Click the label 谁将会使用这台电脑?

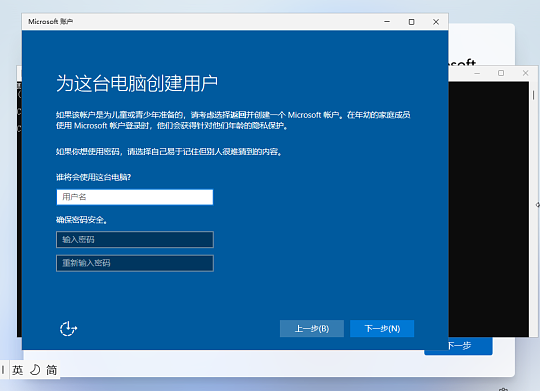tap(93, 177)
